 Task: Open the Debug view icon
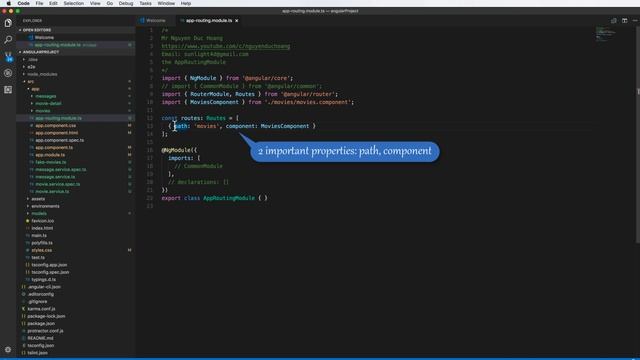[x=8, y=73]
